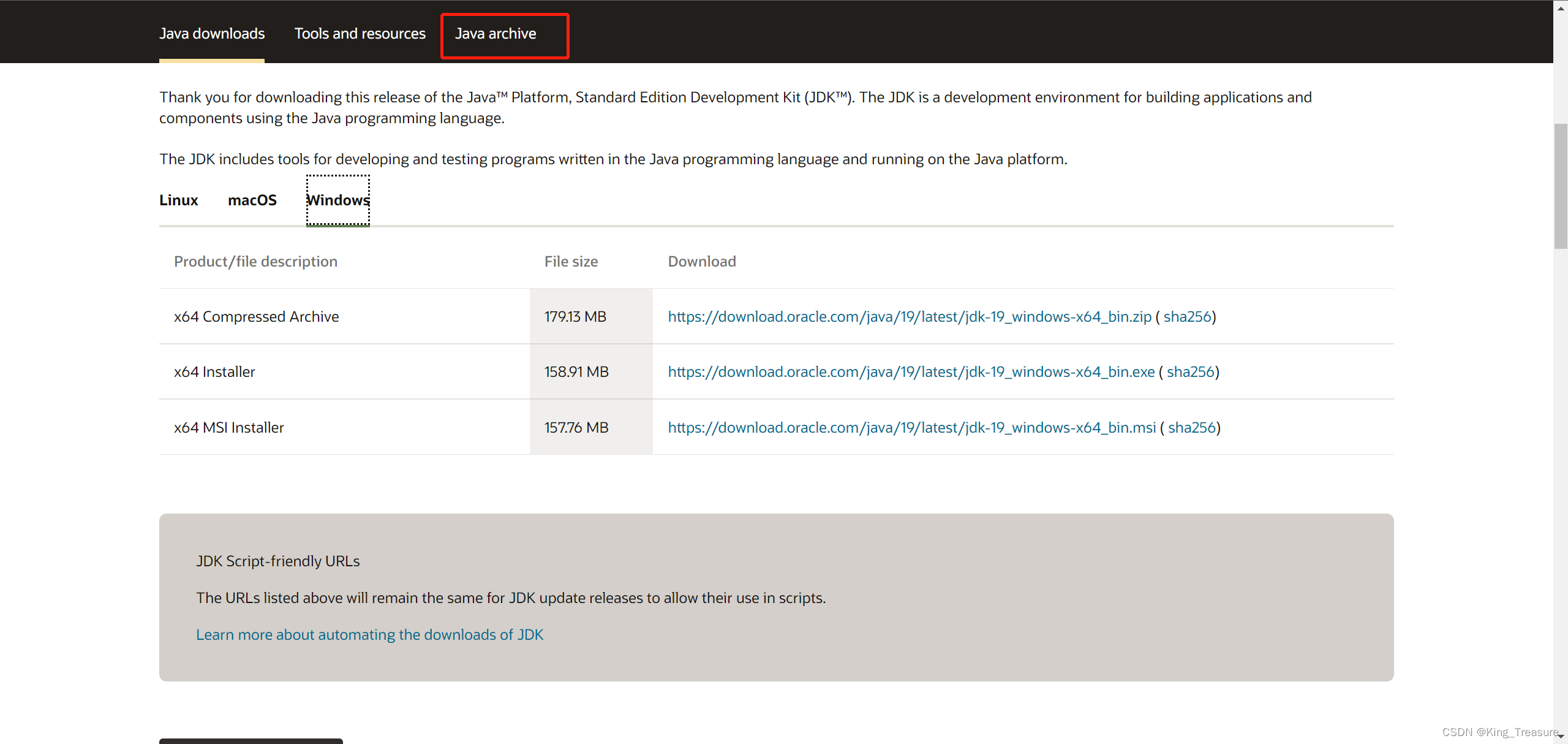This screenshot has width=1568, height=744.
Task: Click the 179.13 MB file size cell
Action: click(x=591, y=316)
